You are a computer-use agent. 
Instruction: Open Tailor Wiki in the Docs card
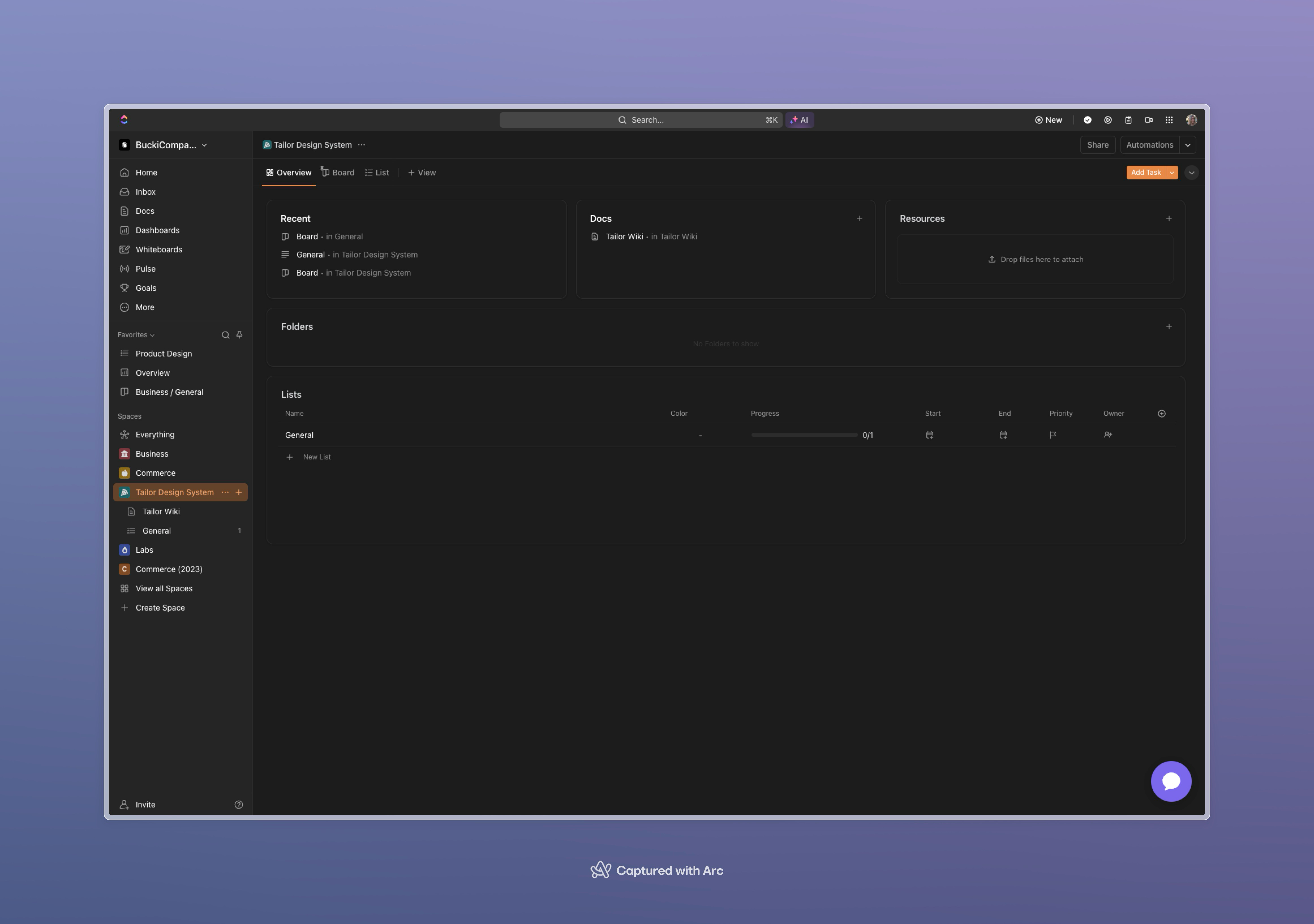coord(644,237)
